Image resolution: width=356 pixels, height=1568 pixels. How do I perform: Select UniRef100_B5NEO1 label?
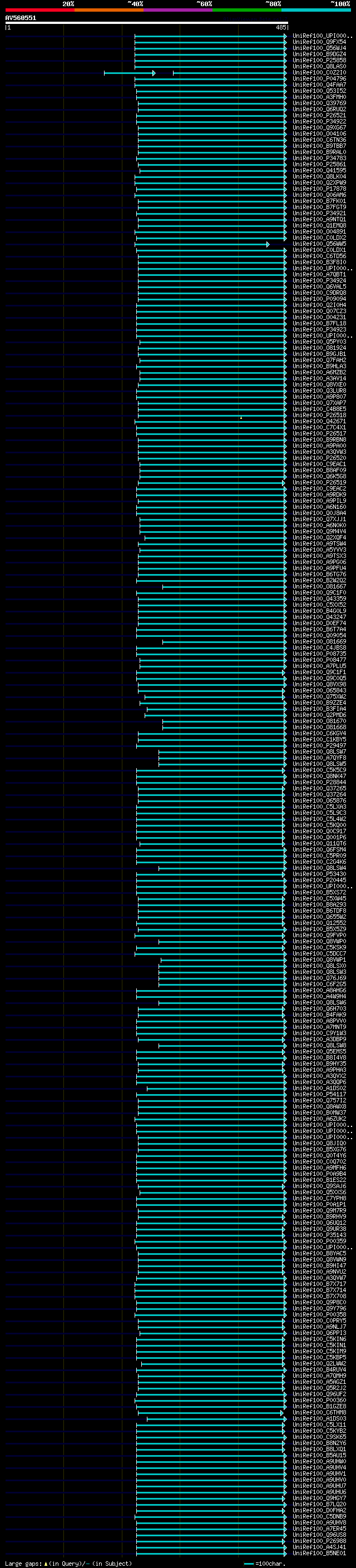pos(319,1553)
